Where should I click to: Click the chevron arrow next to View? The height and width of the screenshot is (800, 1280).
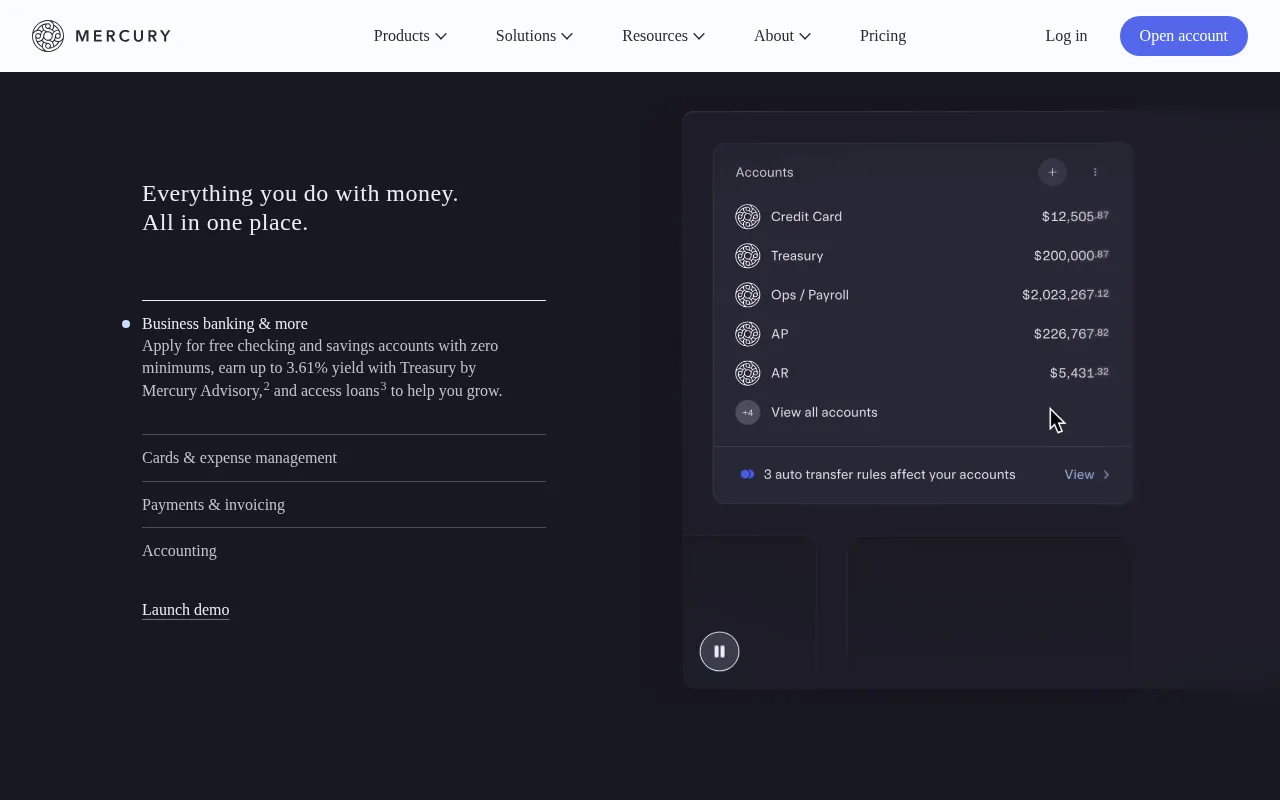pos(1106,475)
